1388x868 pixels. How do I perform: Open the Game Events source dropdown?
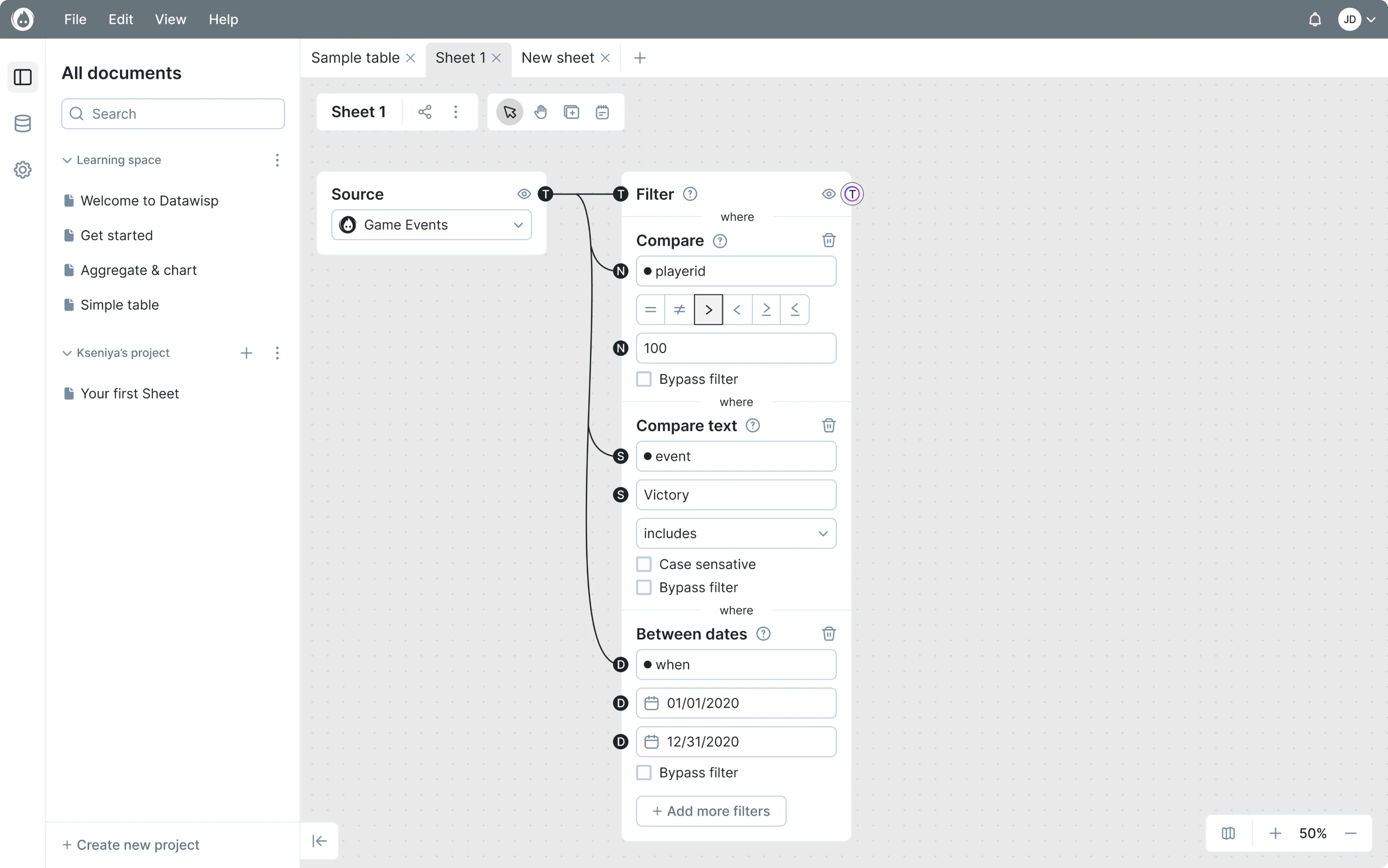coord(431,224)
